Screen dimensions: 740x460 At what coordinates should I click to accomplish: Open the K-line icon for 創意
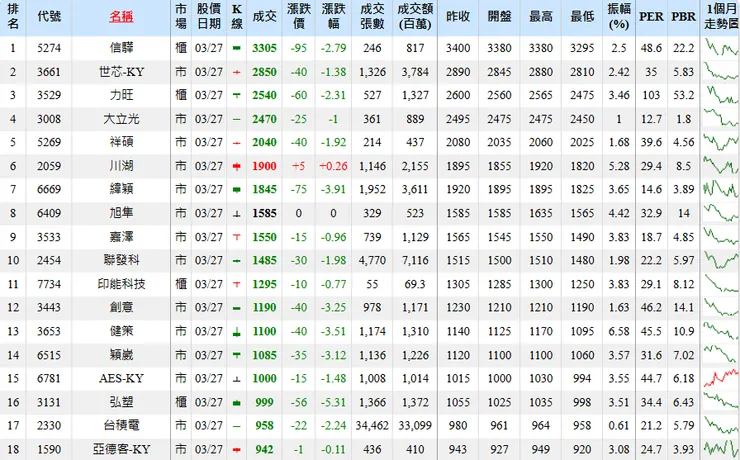(x=237, y=308)
